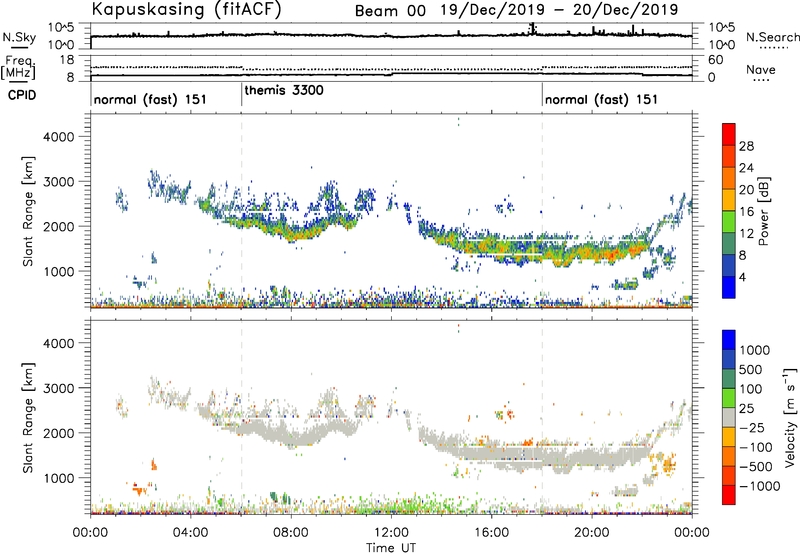Click the 10^5 tick beside N.Sky label
Screen dimensions: 800x554
pos(61,27)
